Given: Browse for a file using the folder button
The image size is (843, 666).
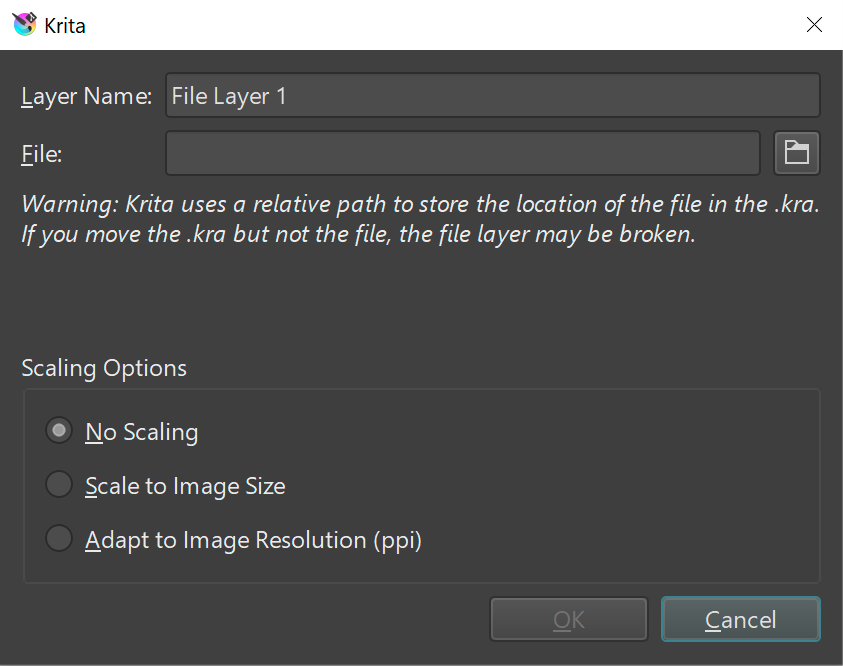Looking at the screenshot, I should pyautogui.click(x=796, y=152).
